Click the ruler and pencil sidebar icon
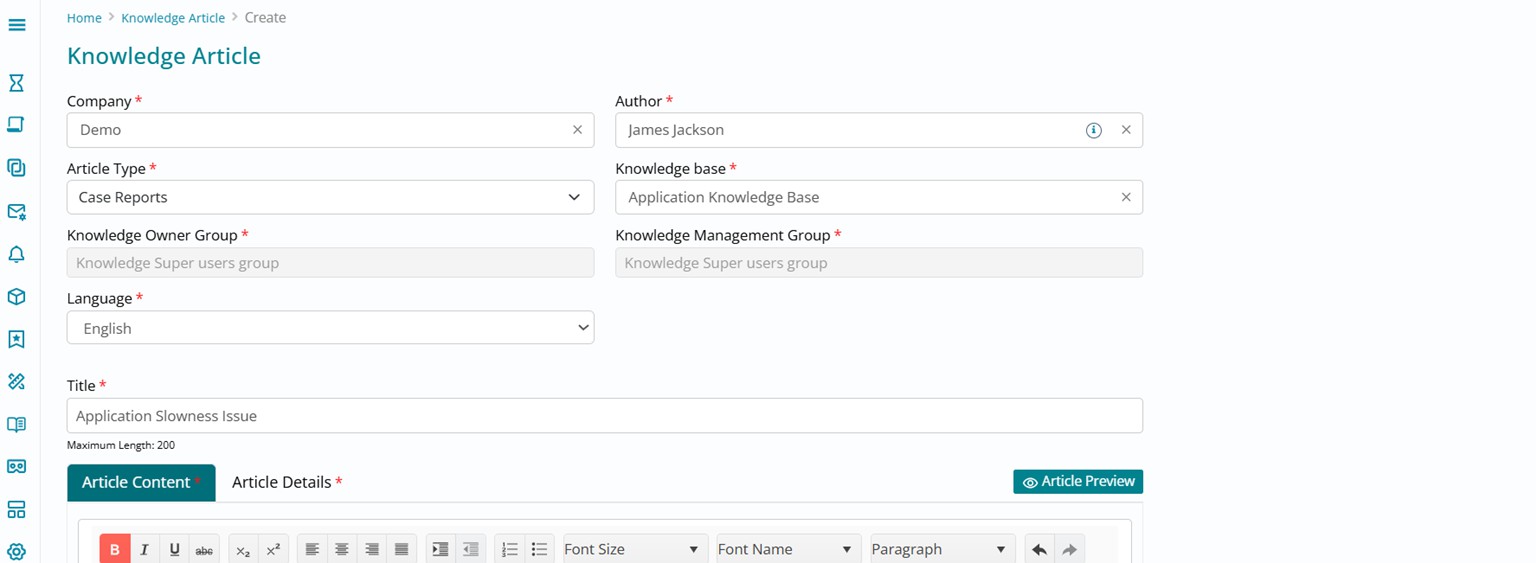 [16, 381]
